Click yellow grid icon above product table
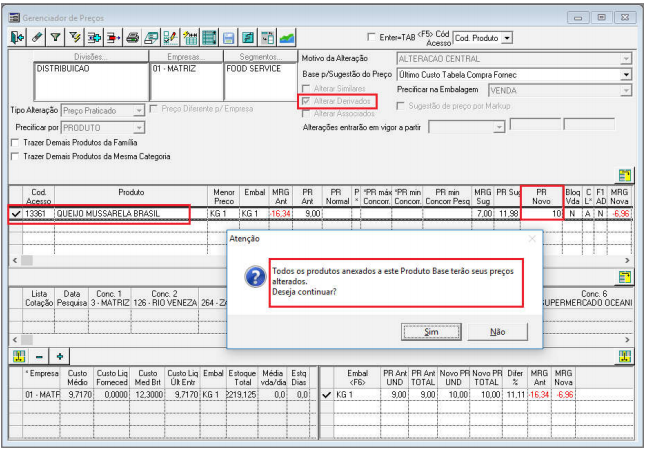645x449 pixels. click(x=625, y=176)
